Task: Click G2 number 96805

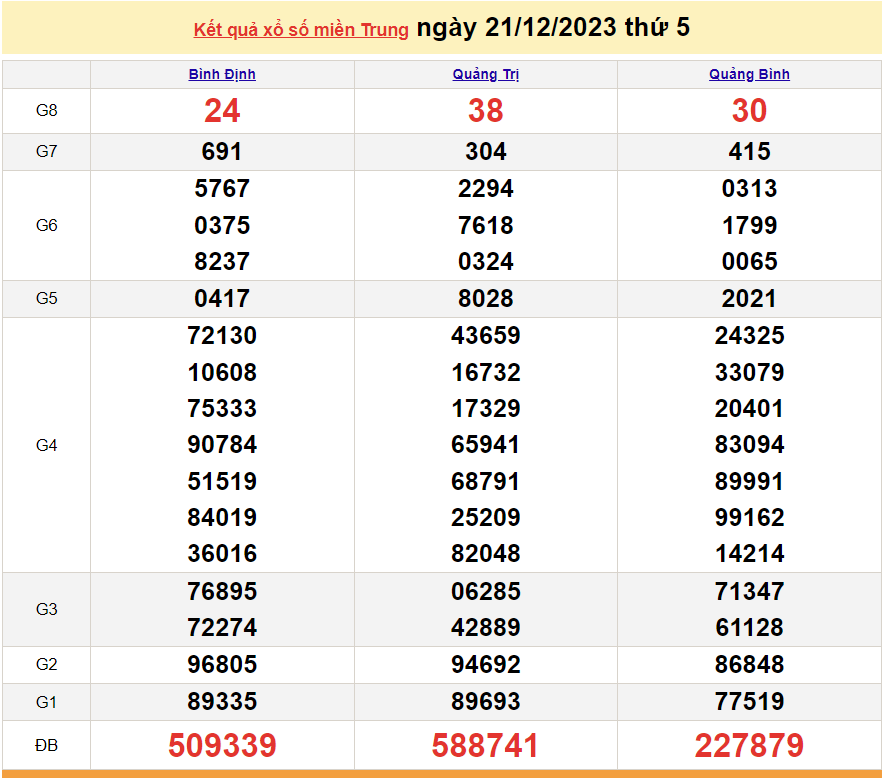Action: [x=222, y=665]
